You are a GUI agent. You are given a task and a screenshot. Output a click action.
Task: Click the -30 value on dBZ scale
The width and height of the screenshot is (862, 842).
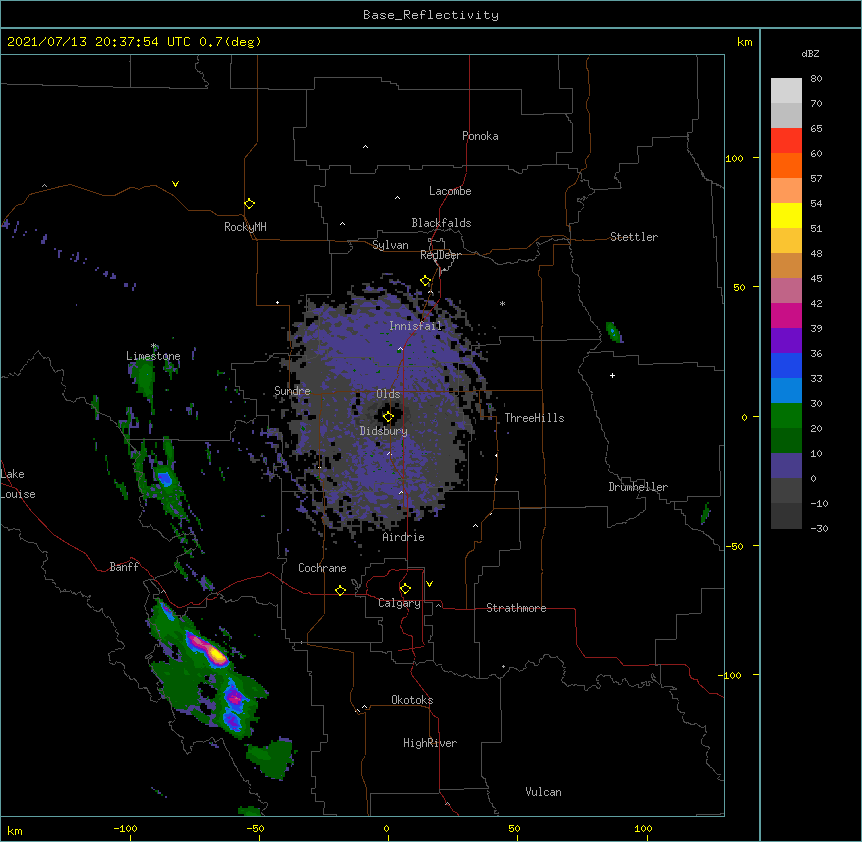pos(819,528)
